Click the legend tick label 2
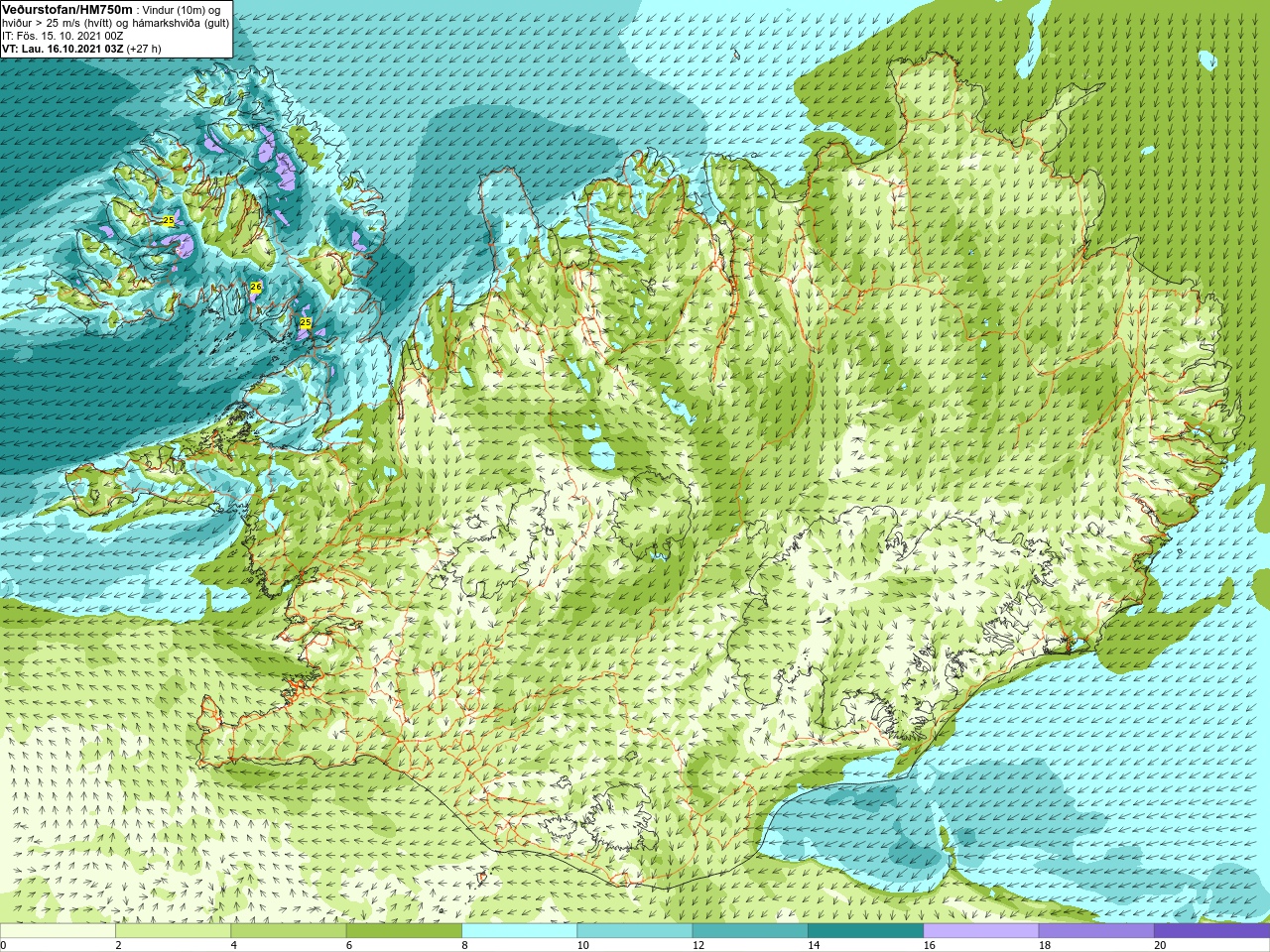 118,945
